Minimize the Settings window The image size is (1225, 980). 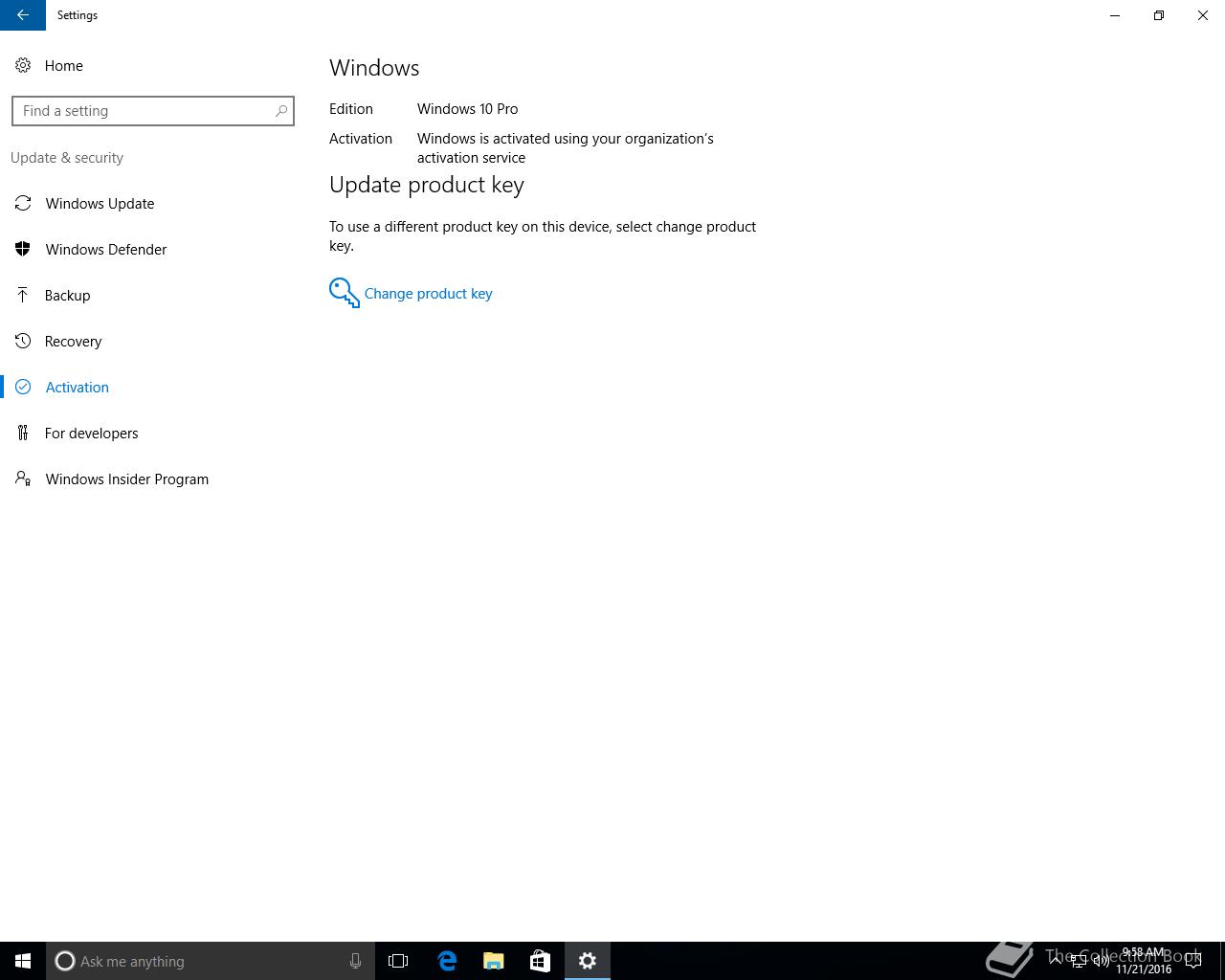point(1115,15)
